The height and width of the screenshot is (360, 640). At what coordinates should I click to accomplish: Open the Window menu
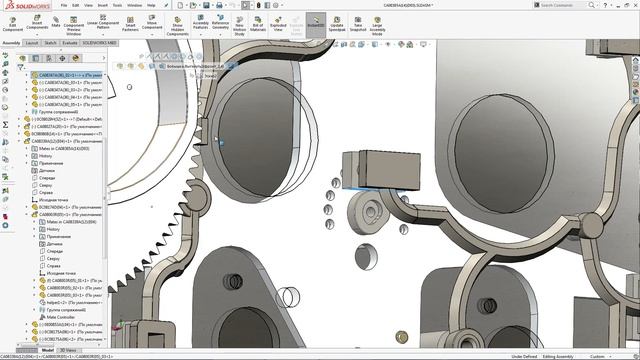coord(134,5)
